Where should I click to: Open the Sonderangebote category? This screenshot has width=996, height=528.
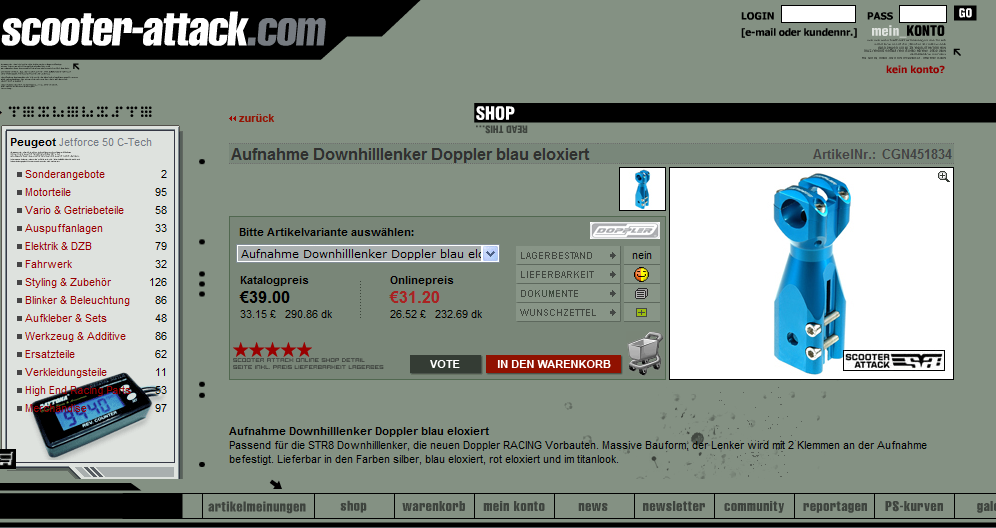click(x=65, y=174)
